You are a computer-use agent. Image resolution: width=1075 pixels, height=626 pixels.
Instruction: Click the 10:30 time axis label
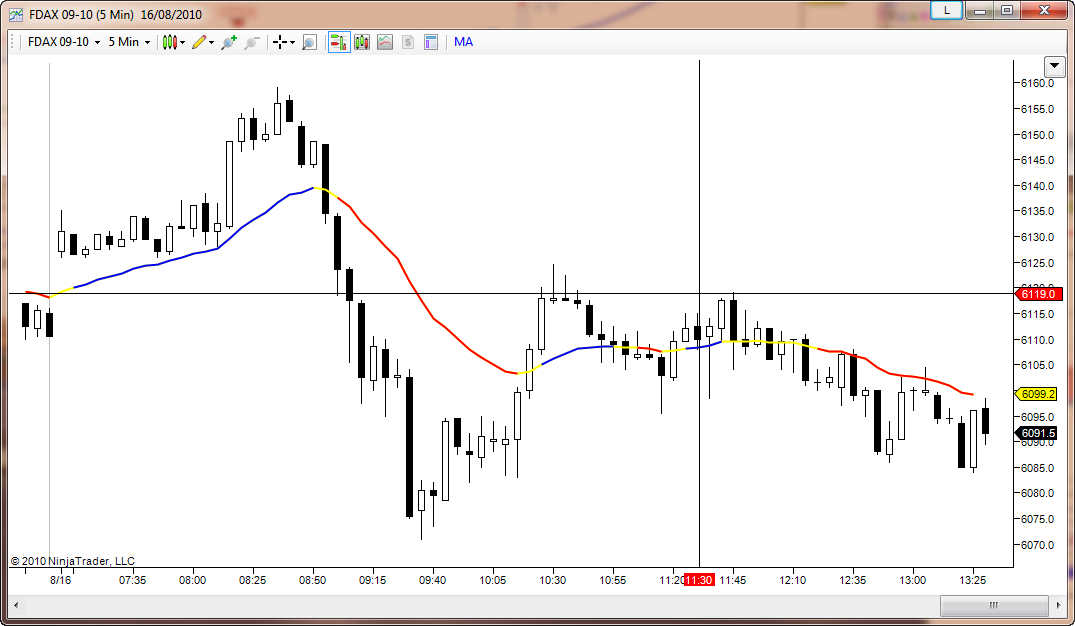(x=553, y=580)
